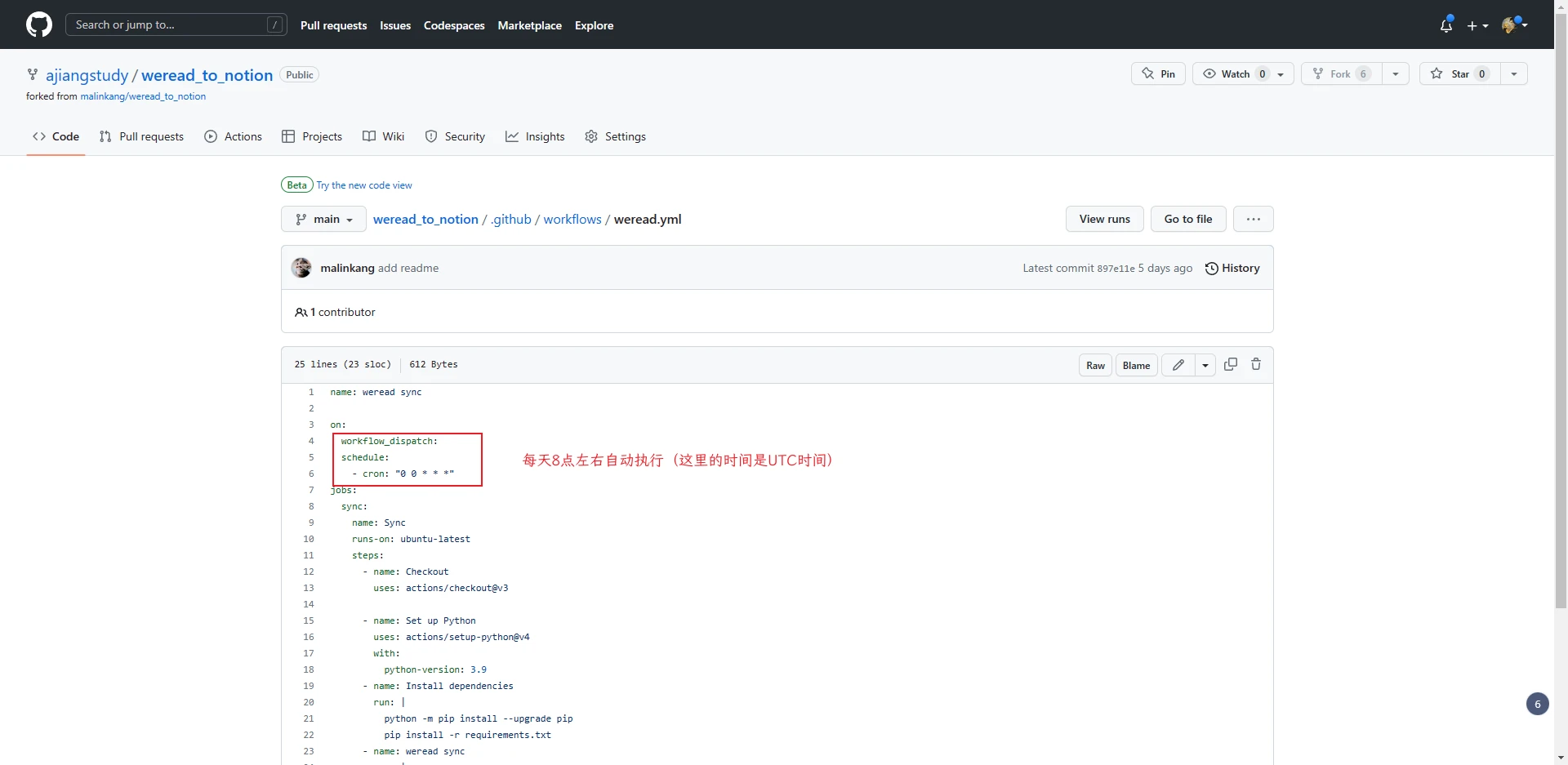Open Pull requests in top navigation
The width and height of the screenshot is (1568, 765).
pos(333,25)
